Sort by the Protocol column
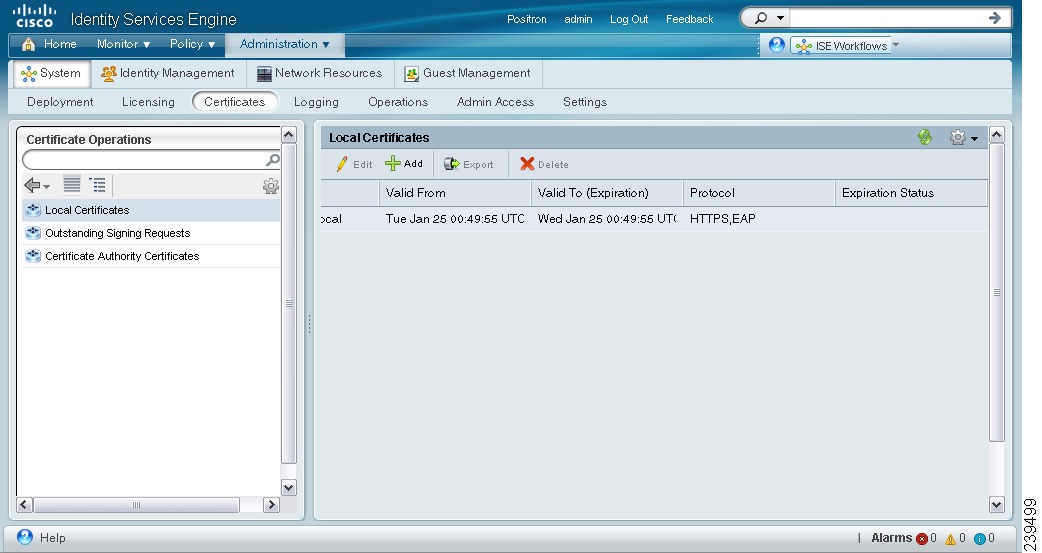 point(758,193)
